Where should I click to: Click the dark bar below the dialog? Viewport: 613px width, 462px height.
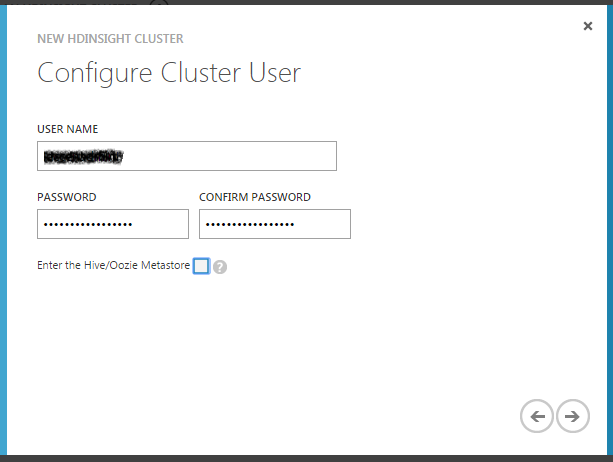300,458
